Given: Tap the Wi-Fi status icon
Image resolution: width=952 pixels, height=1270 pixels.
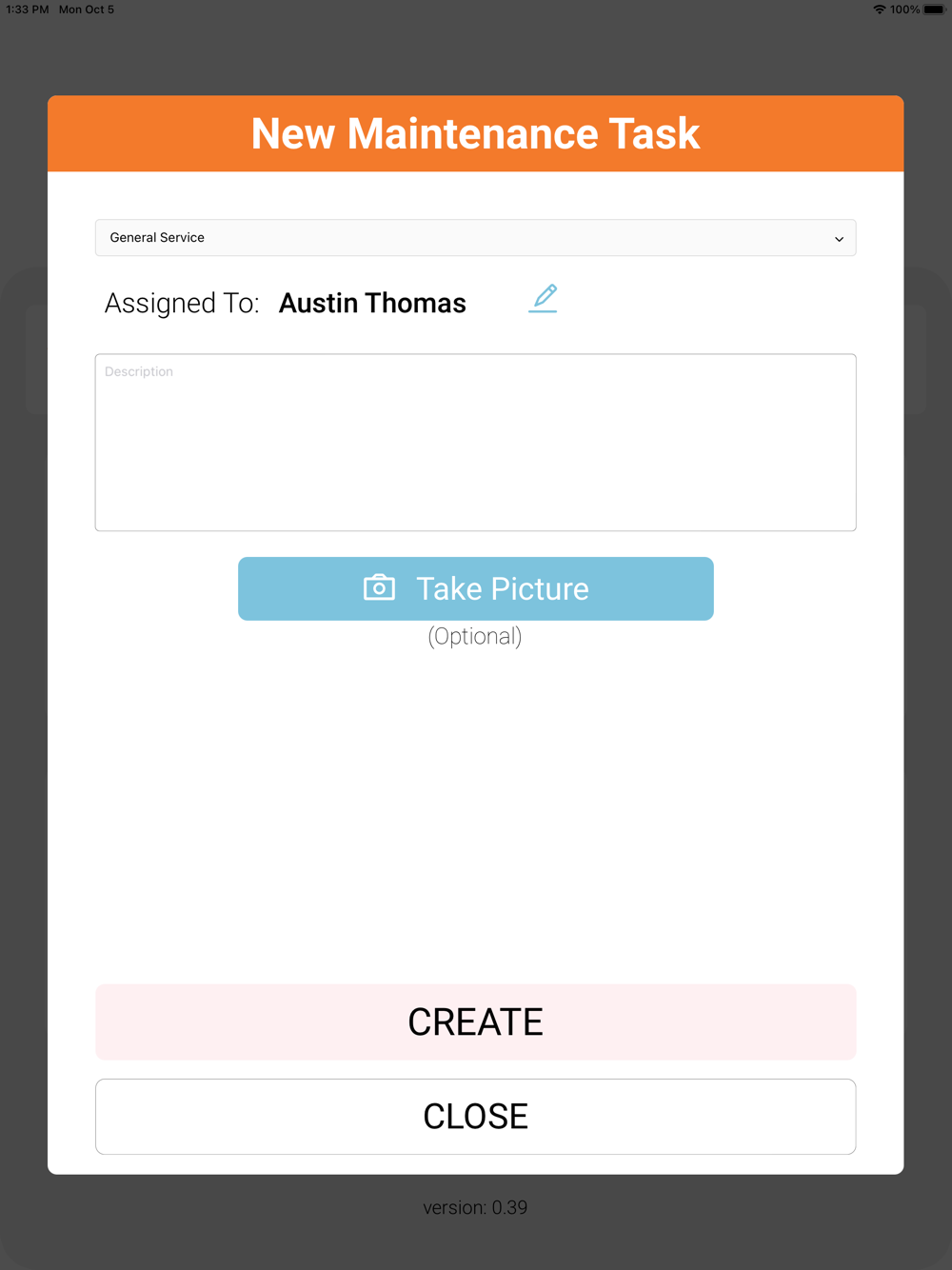Looking at the screenshot, I should (879, 10).
